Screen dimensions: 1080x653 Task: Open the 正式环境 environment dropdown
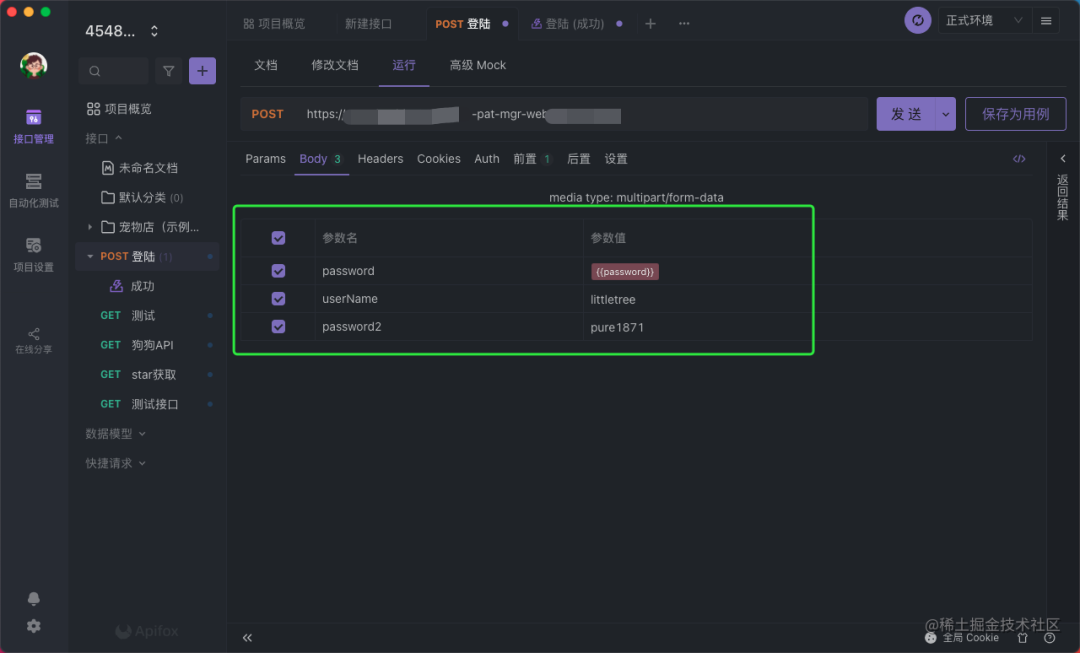point(983,21)
